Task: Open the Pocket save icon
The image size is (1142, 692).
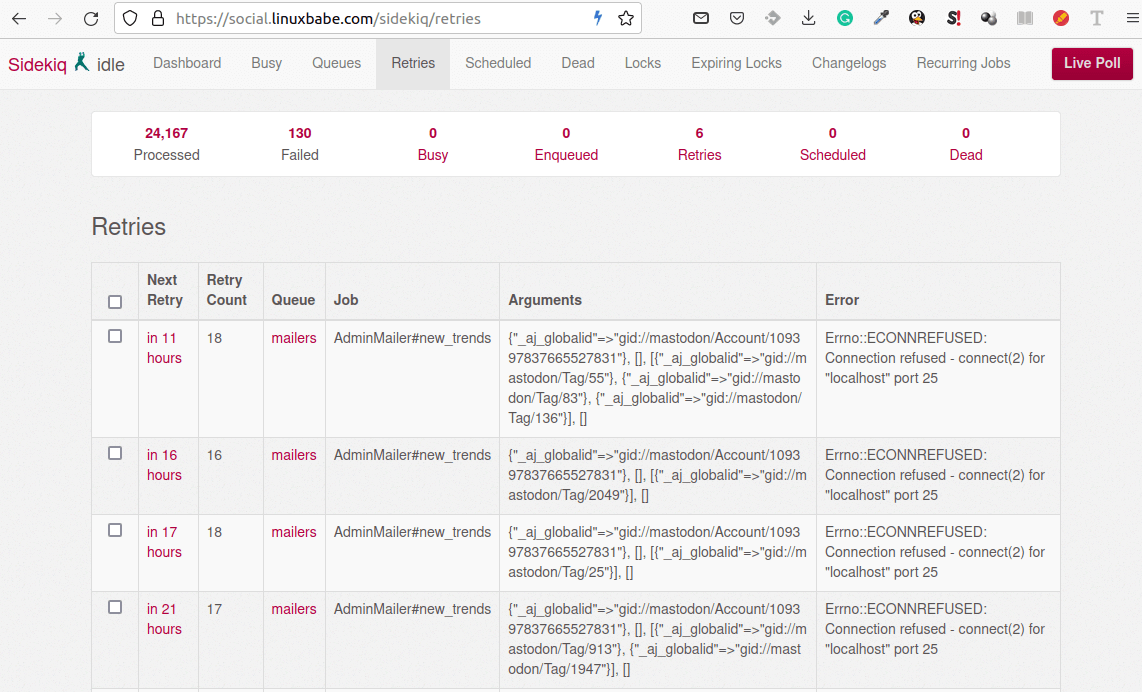Action: pyautogui.click(x=737, y=18)
